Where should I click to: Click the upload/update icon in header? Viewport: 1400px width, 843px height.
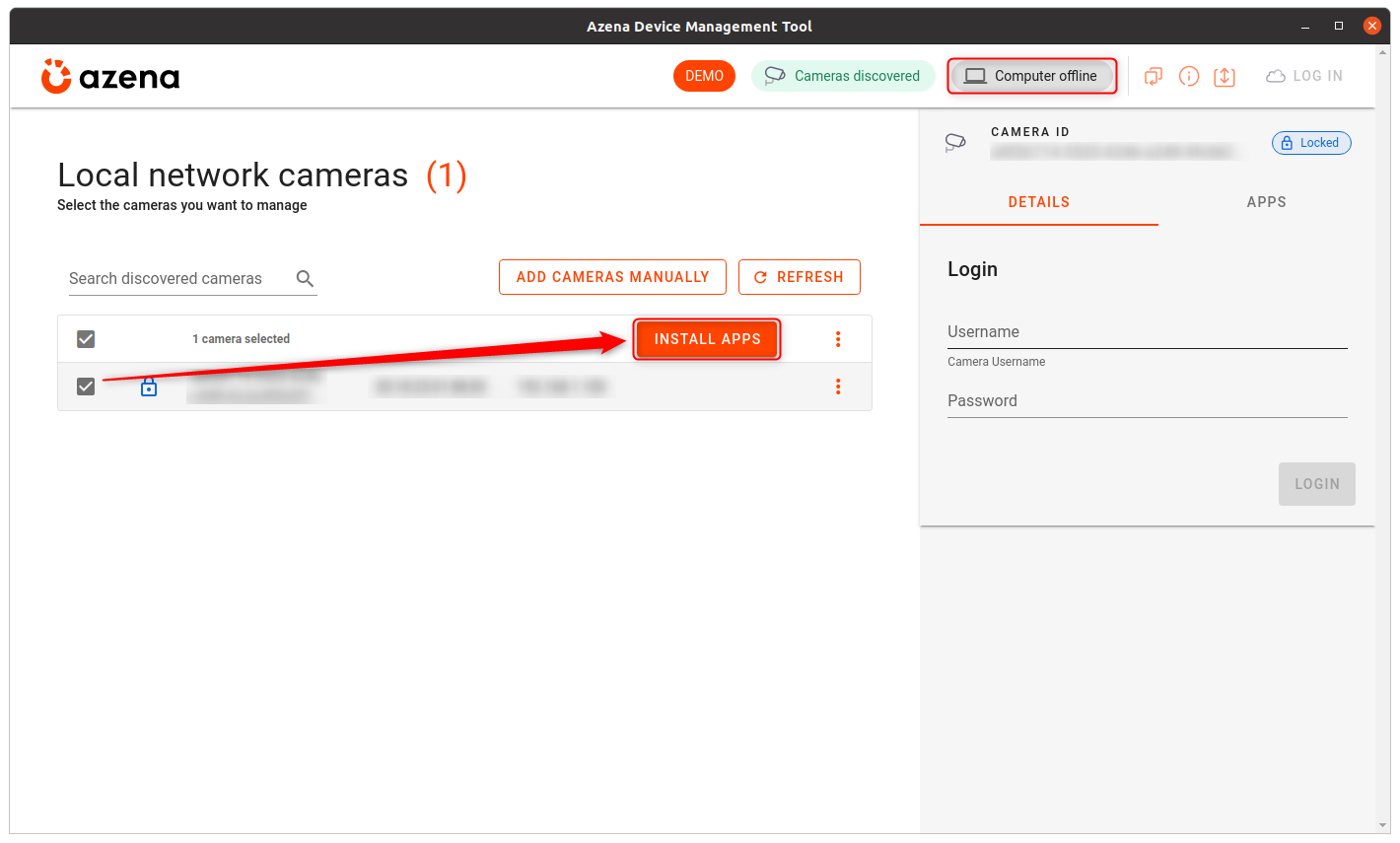click(1225, 76)
